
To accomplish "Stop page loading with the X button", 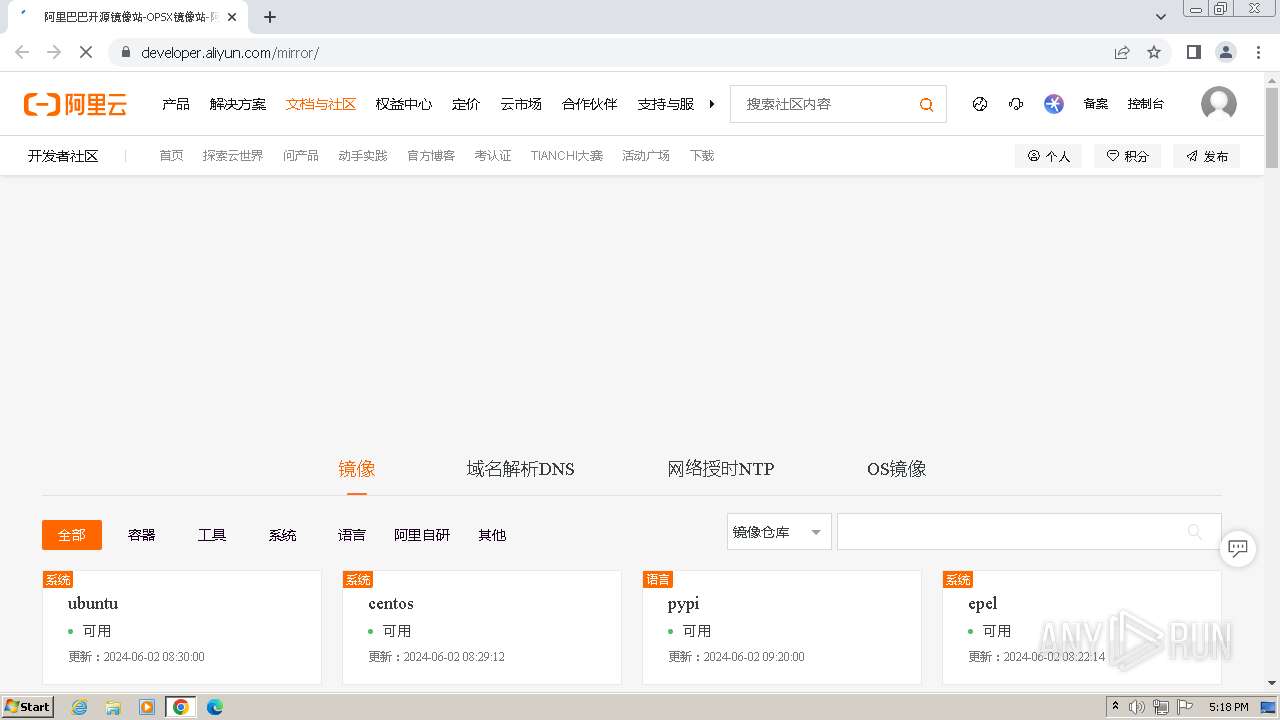I will pos(86,52).
